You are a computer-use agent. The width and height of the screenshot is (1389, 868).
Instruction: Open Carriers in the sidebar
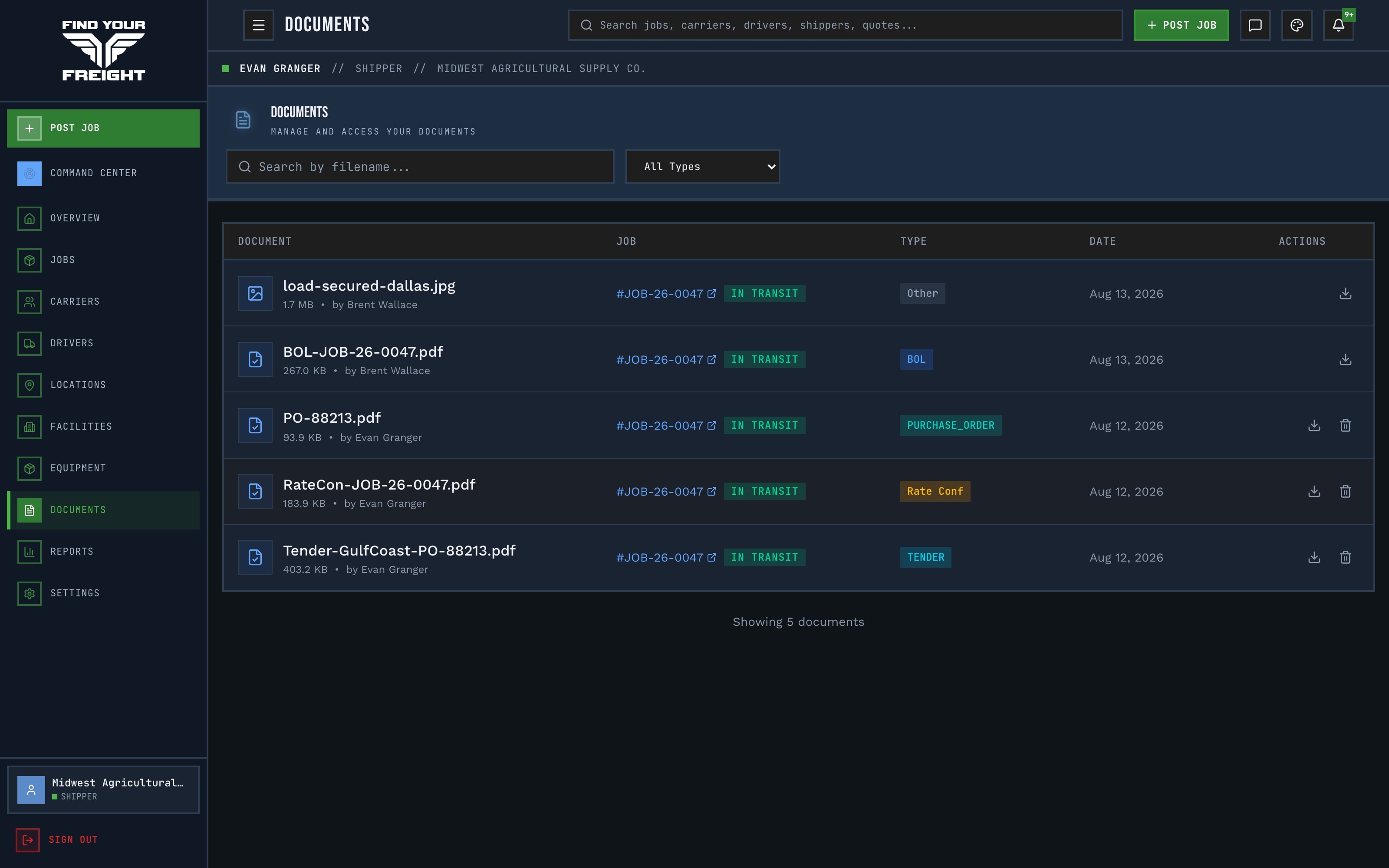point(103,301)
